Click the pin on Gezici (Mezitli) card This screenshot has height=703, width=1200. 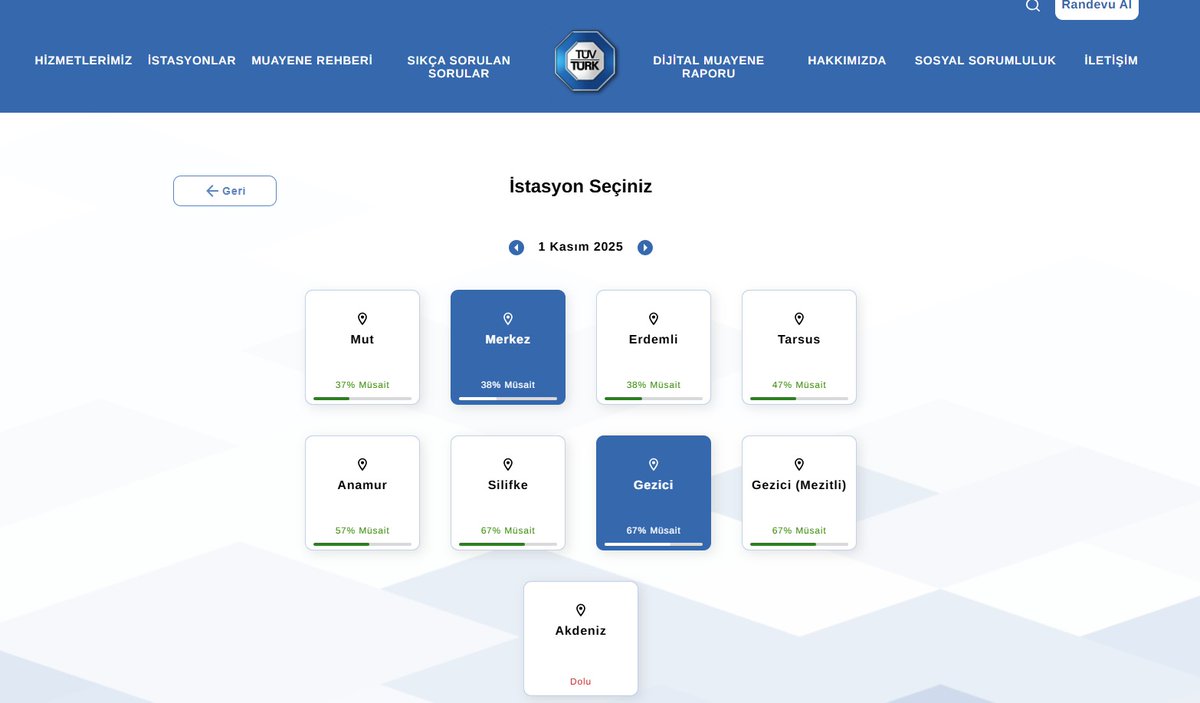pyautogui.click(x=799, y=465)
